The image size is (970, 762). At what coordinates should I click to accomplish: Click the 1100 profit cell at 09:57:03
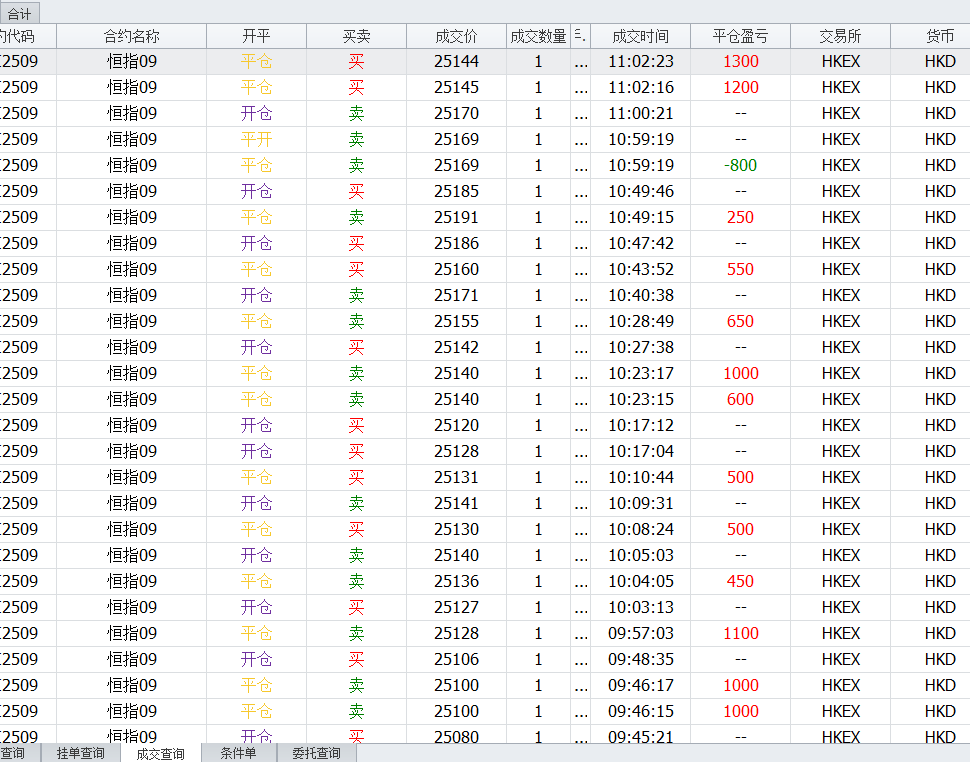coord(740,633)
